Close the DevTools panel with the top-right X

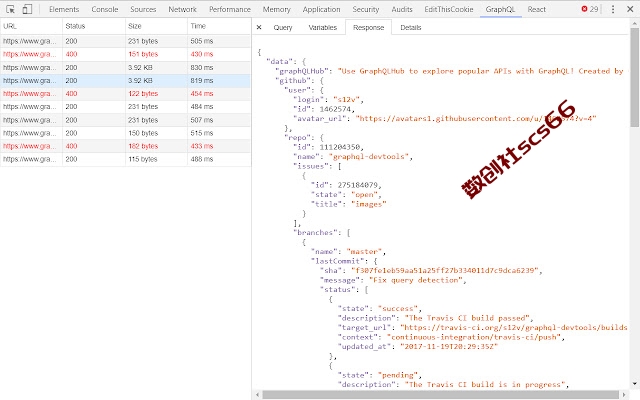pyautogui.click(x=630, y=9)
